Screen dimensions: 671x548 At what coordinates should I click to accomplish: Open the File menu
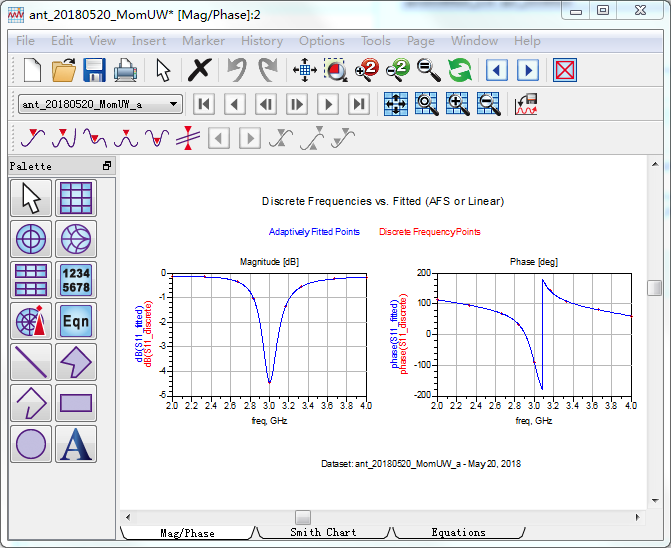pyautogui.click(x=25, y=41)
